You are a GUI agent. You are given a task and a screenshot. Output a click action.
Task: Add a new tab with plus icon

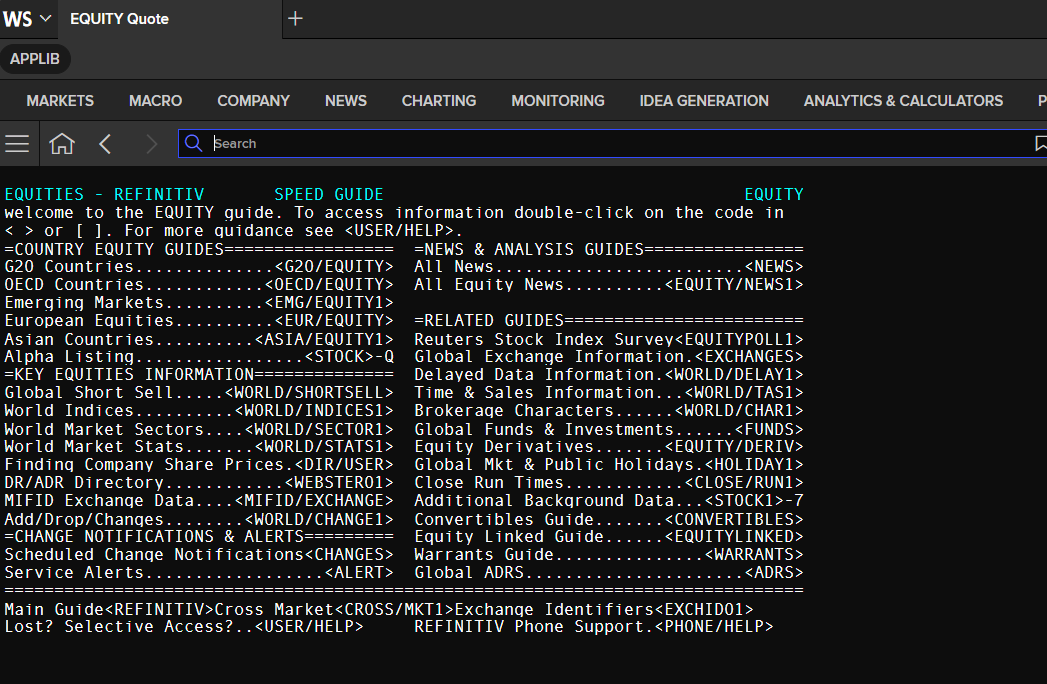295,19
